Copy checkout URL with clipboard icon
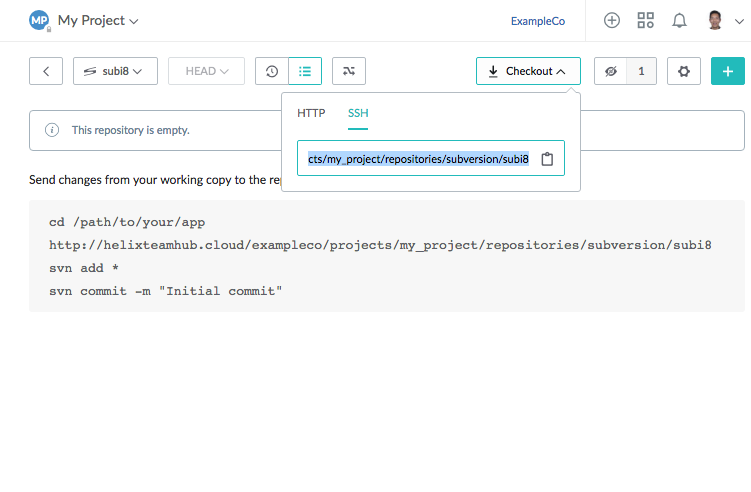Viewport: 751px width, 492px height. [x=547, y=159]
